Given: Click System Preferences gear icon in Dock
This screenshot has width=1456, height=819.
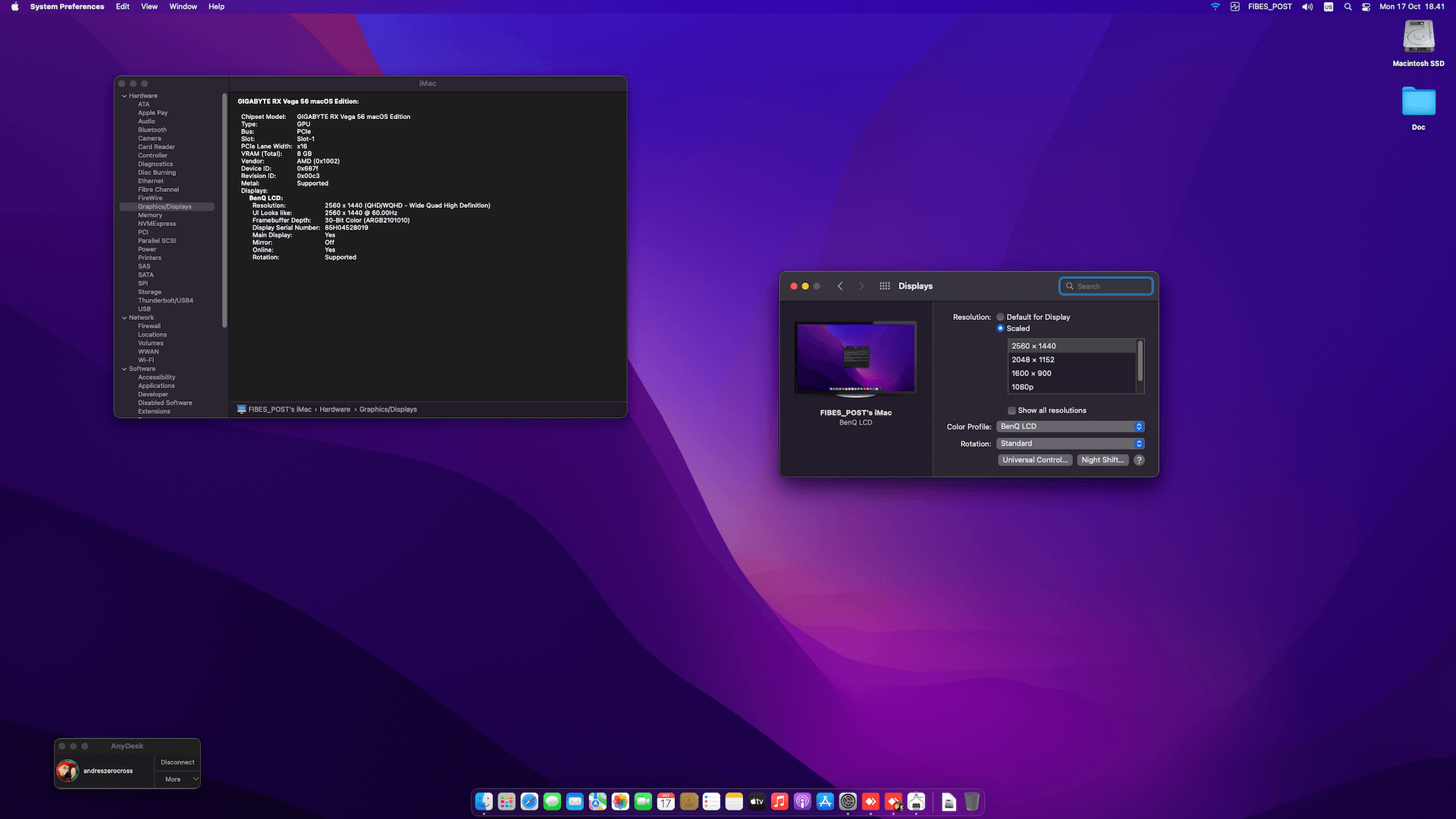Looking at the screenshot, I should click(848, 802).
